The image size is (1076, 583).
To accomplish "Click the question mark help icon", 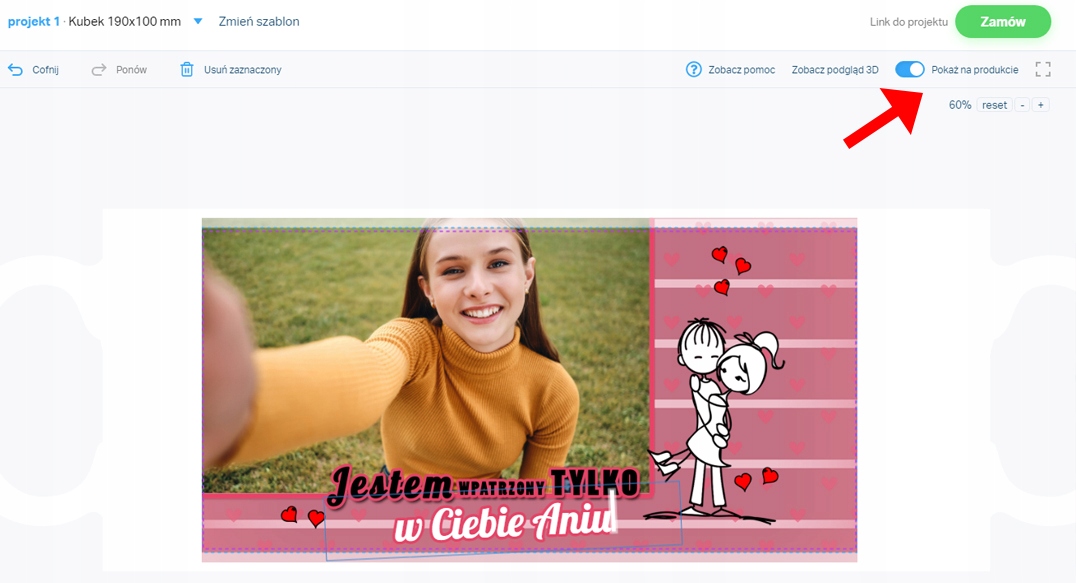I will 694,69.
